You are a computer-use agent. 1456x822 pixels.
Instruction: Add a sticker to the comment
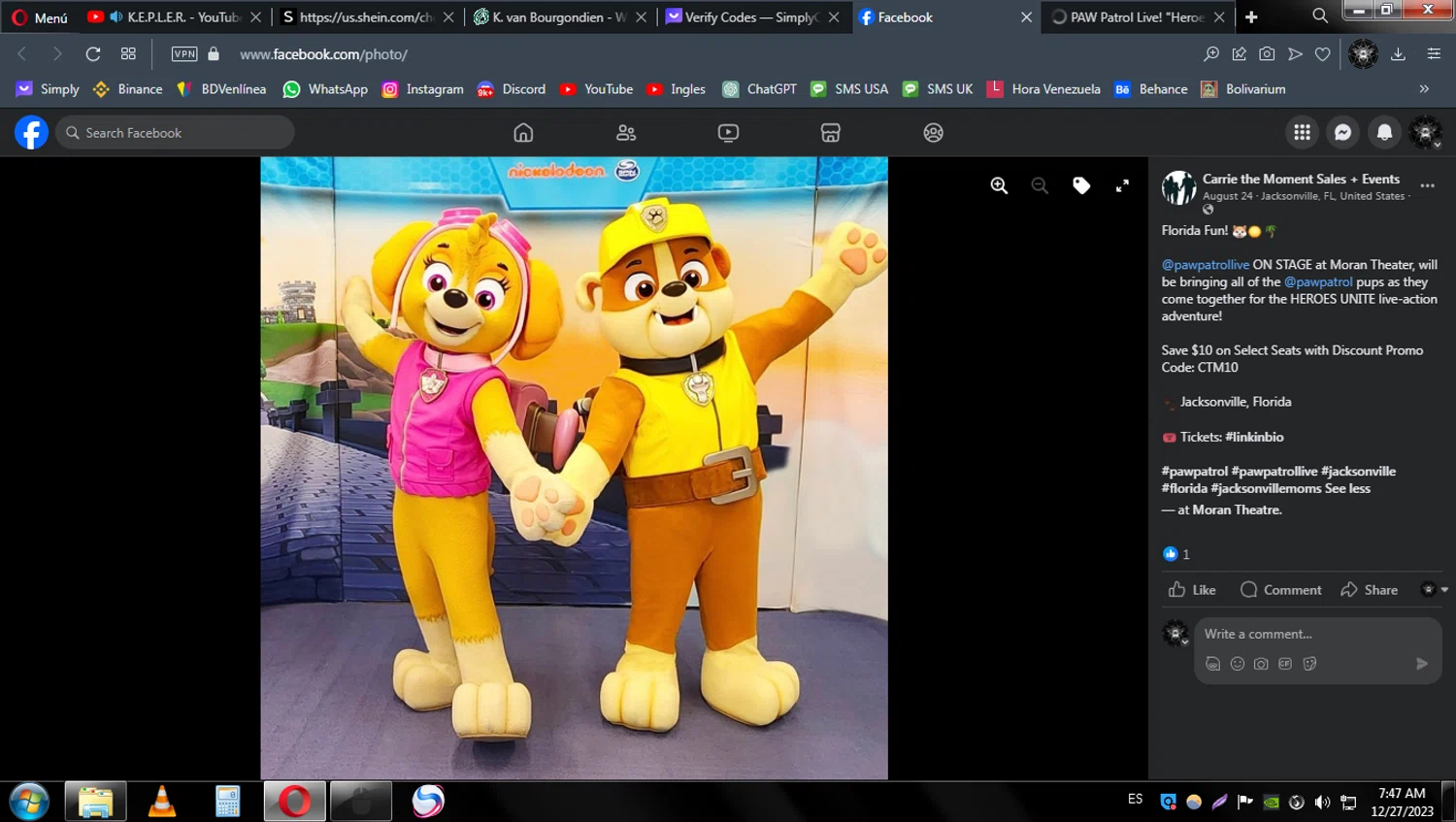tap(1309, 664)
